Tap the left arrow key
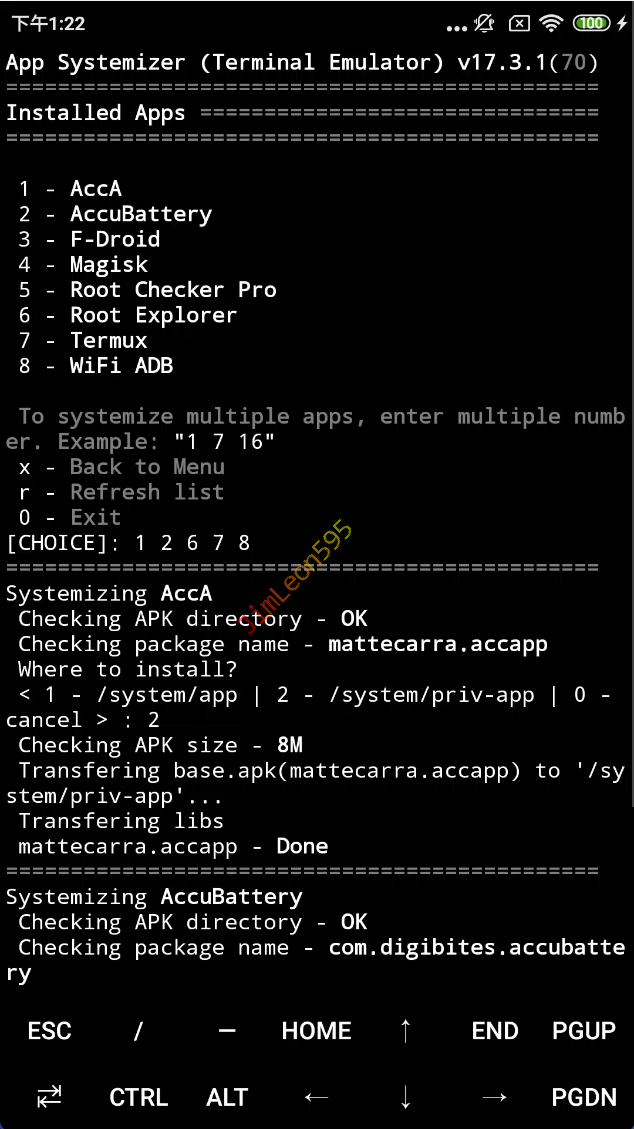This screenshot has width=634, height=1129. 317,1097
